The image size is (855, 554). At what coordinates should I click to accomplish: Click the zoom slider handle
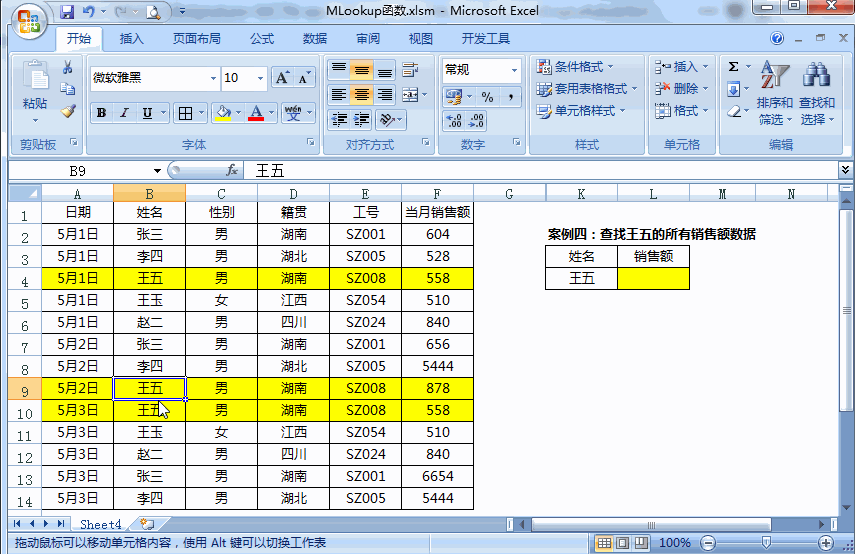click(766, 542)
